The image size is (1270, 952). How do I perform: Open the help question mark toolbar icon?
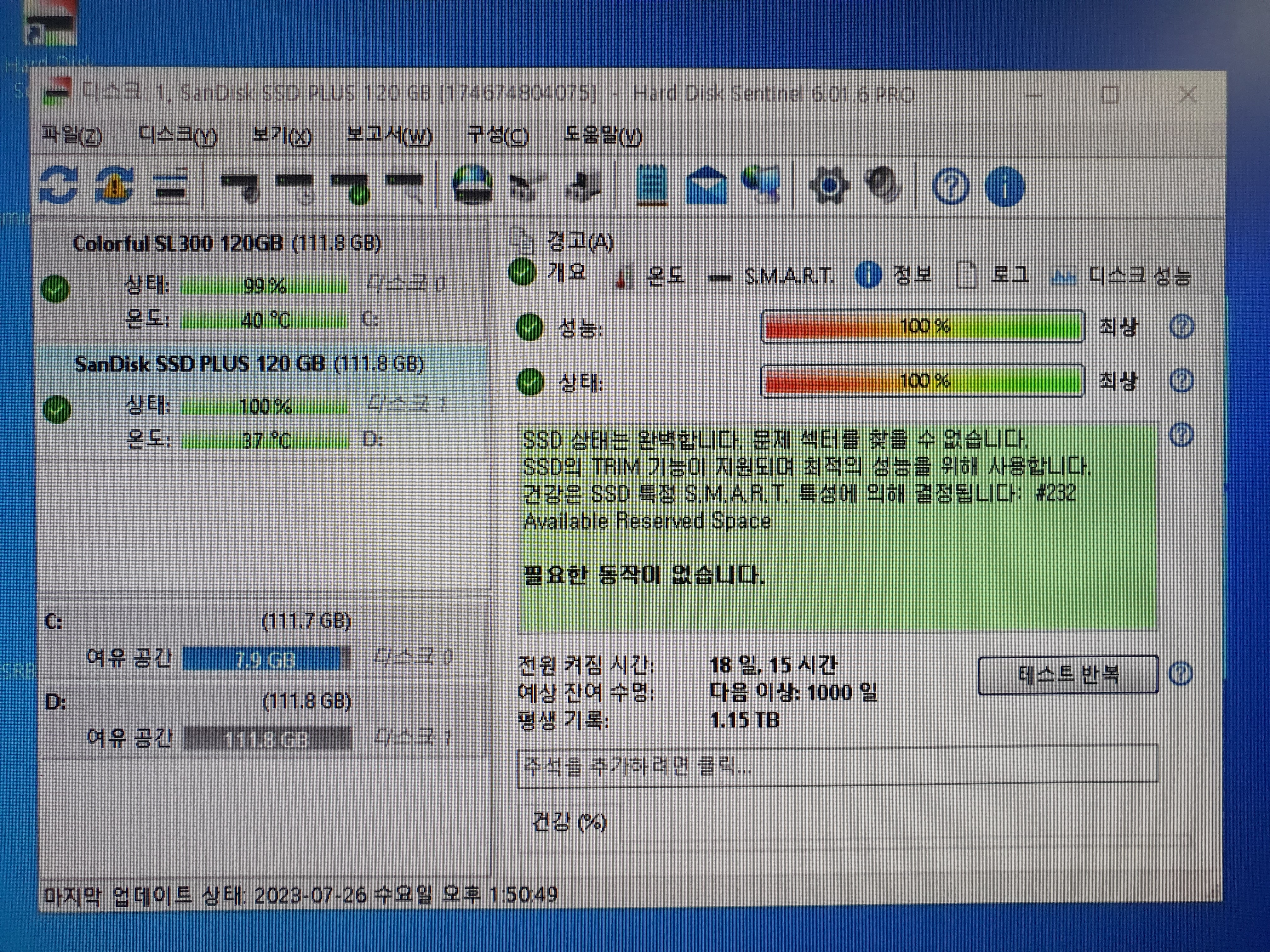[951, 186]
